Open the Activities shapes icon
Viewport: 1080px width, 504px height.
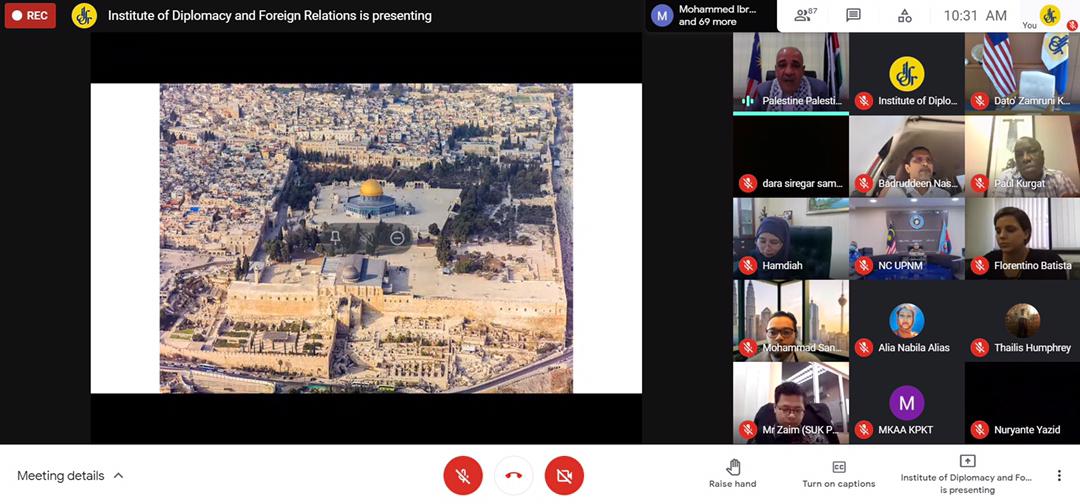(904, 15)
